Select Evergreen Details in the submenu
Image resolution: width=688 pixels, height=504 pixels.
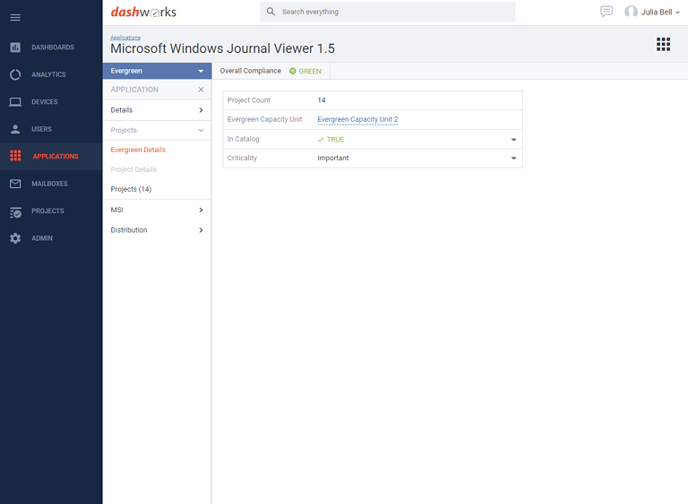(138, 150)
